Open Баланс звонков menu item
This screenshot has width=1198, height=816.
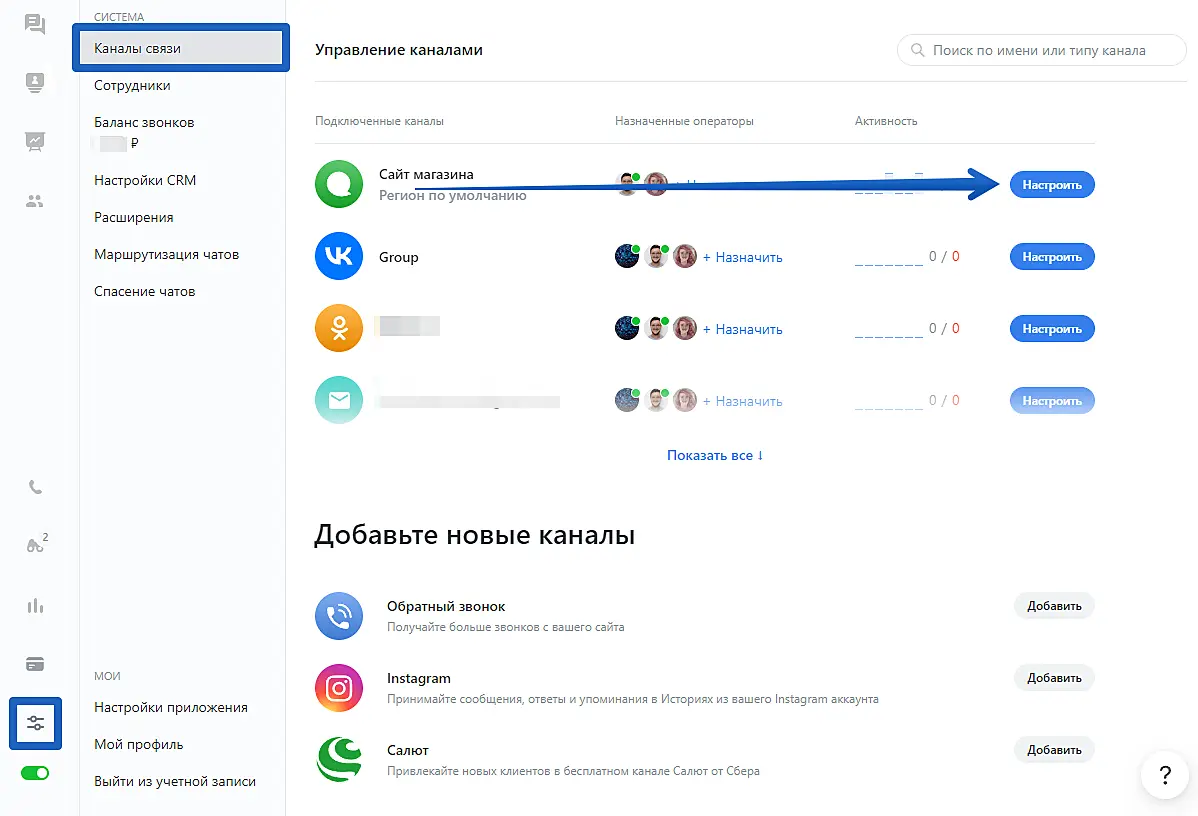coord(144,122)
